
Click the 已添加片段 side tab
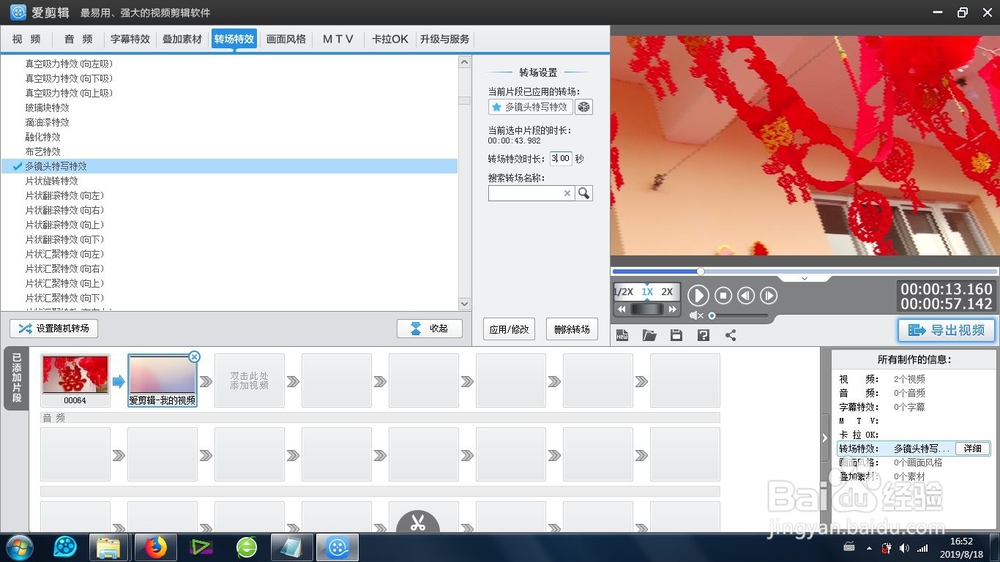[x=17, y=378]
